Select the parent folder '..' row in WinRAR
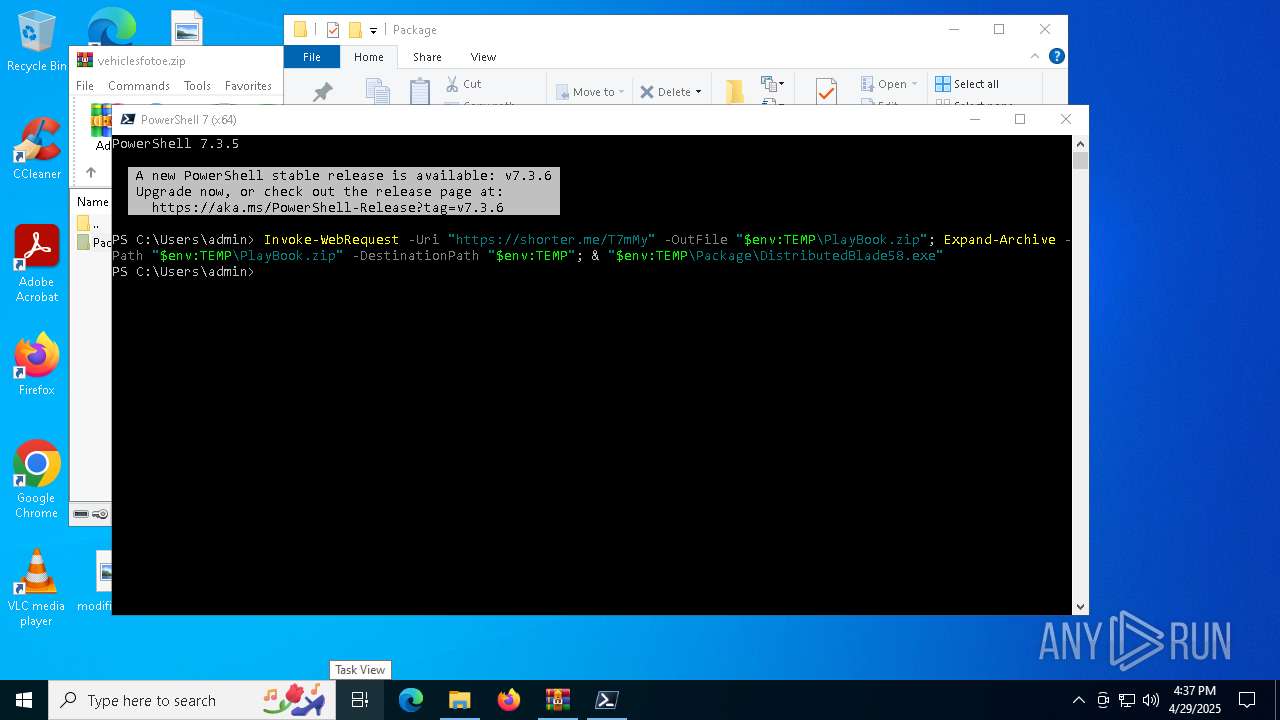The width and height of the screenshot is (1280, 720). point(92,223)
